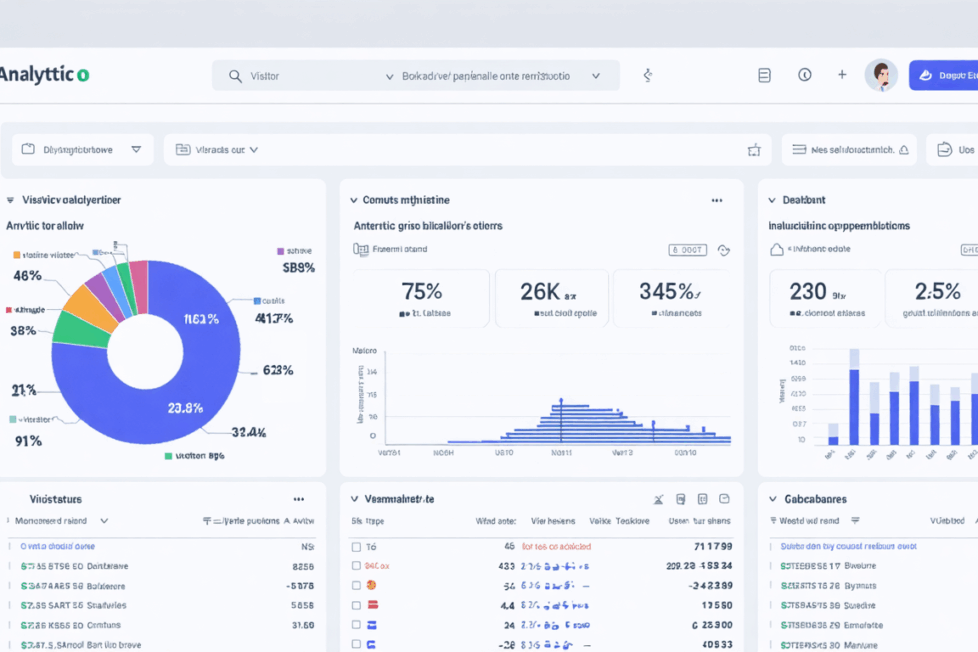Click the magnifier icon in the search bar
The image size is (978, 652).
[x=235, y=76]
